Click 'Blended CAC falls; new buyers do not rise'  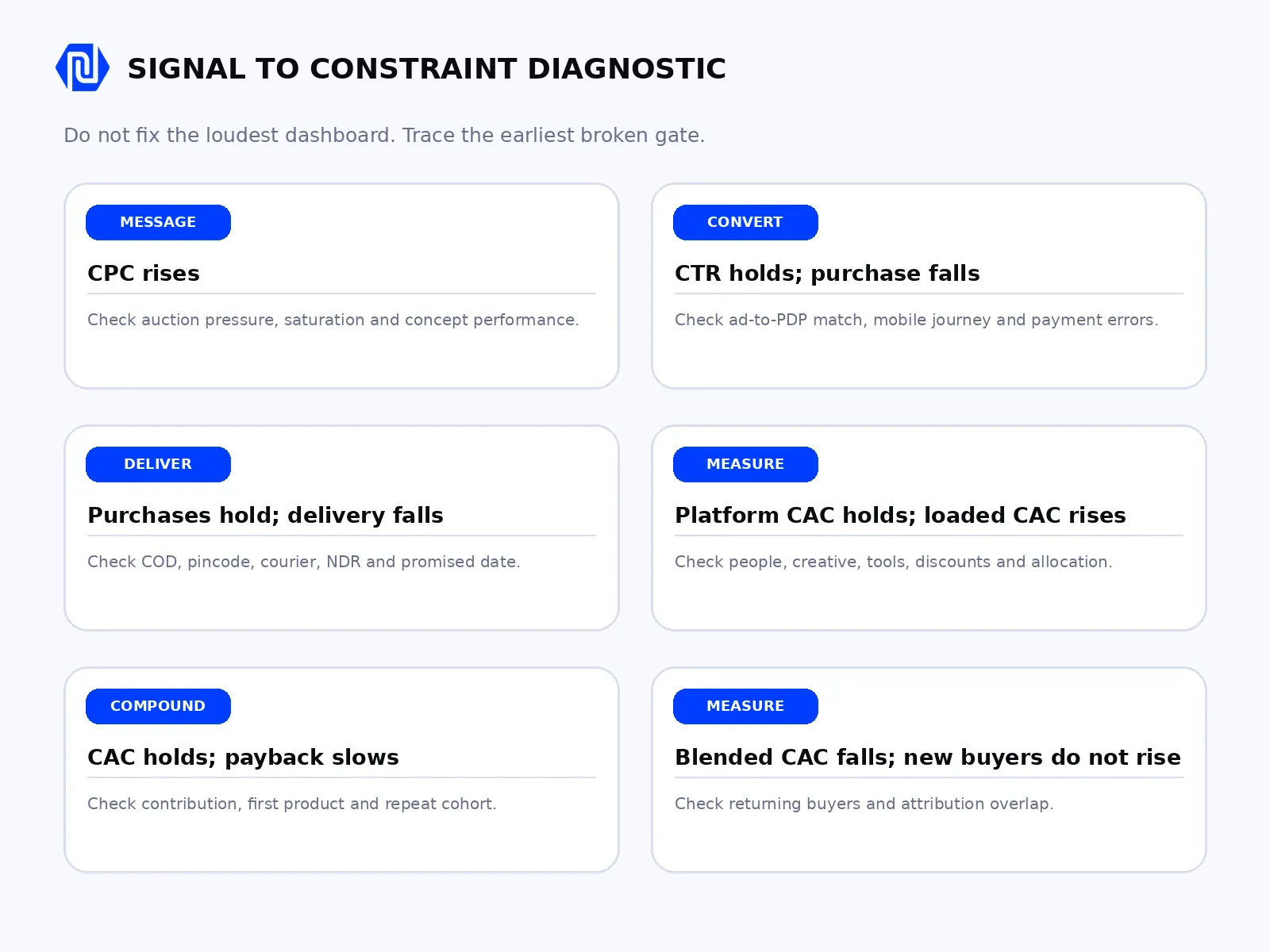pyautogui.click(x=928, y=757)
